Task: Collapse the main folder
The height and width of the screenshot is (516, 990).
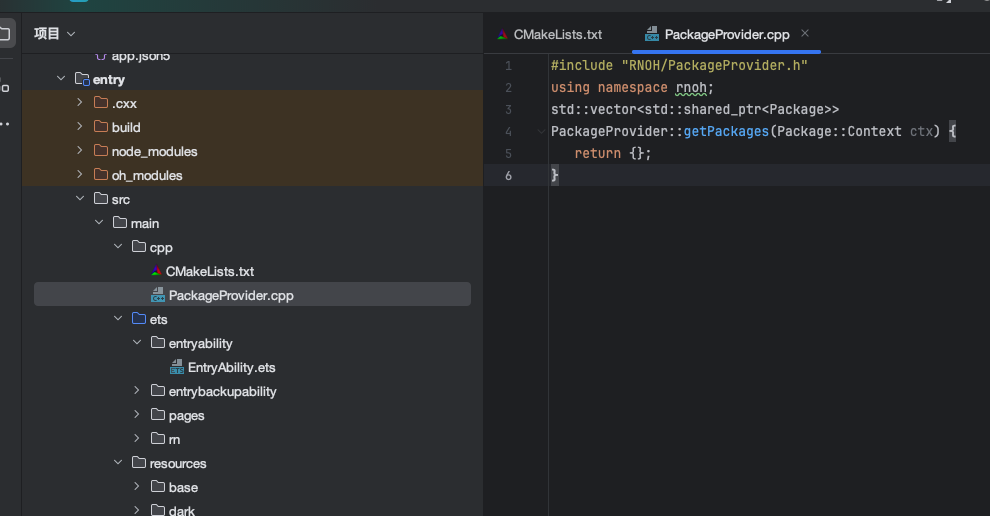Action: (99, 222)
